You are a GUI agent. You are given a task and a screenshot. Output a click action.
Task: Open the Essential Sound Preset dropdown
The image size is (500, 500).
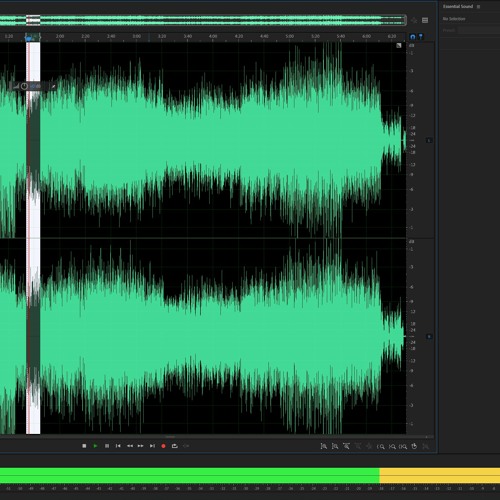point(479,30)
